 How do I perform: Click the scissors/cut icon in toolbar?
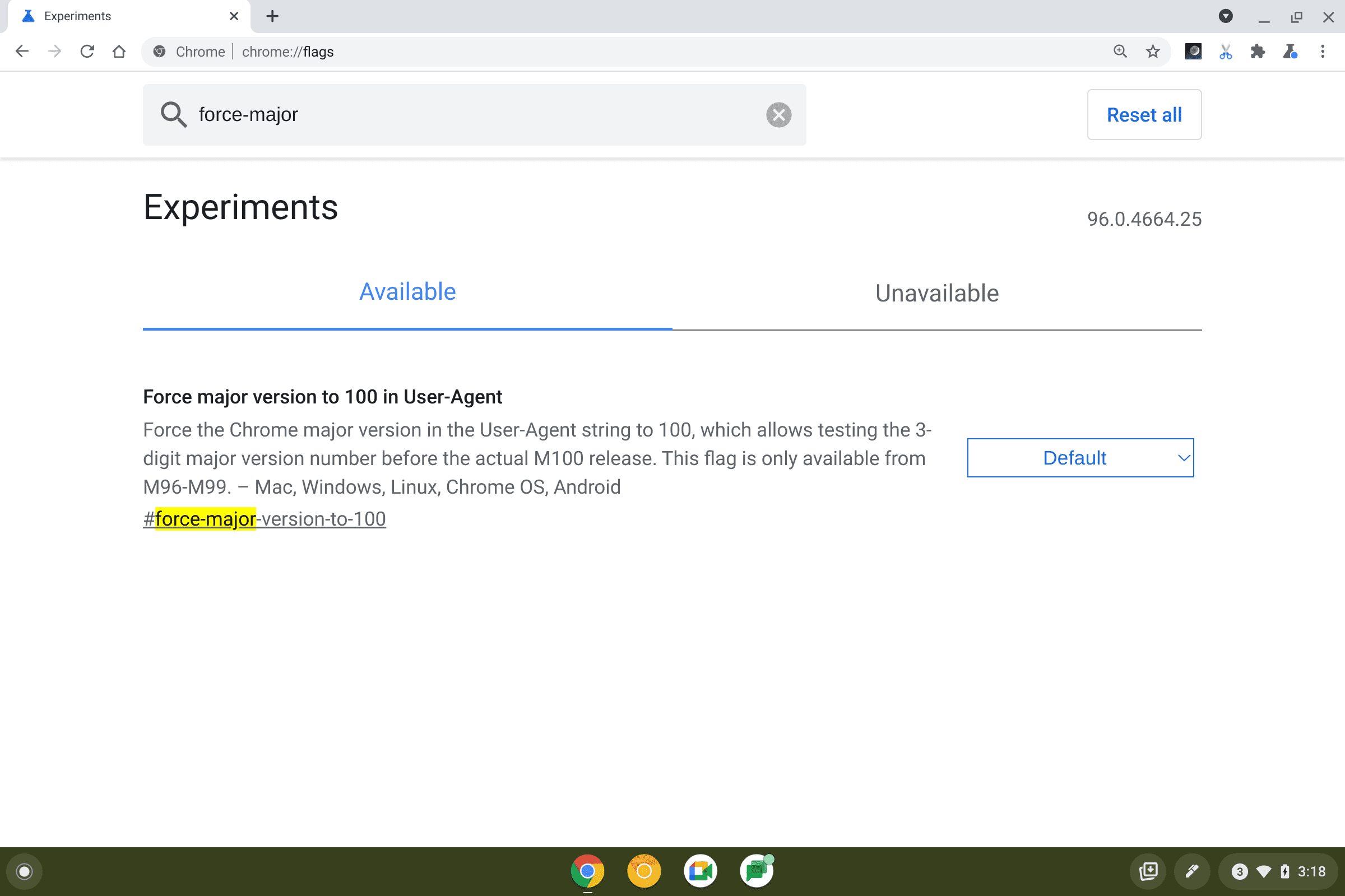(x=1225, y=52)
